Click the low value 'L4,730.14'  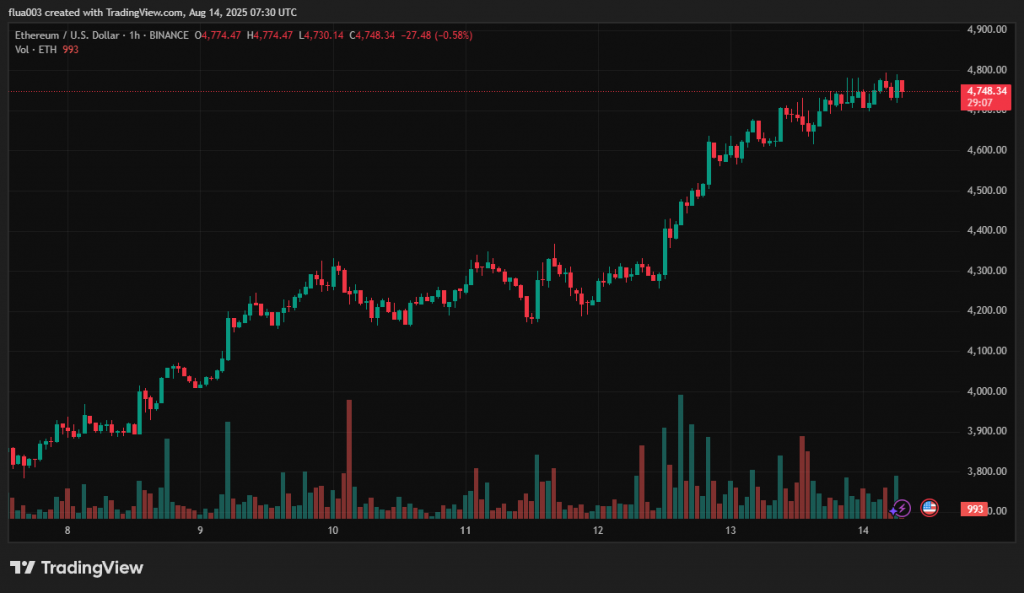(321, 35)
